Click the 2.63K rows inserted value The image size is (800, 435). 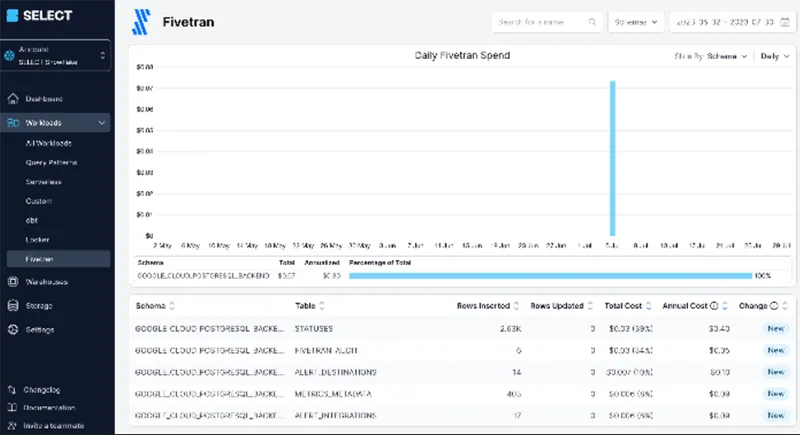[510, 329]
